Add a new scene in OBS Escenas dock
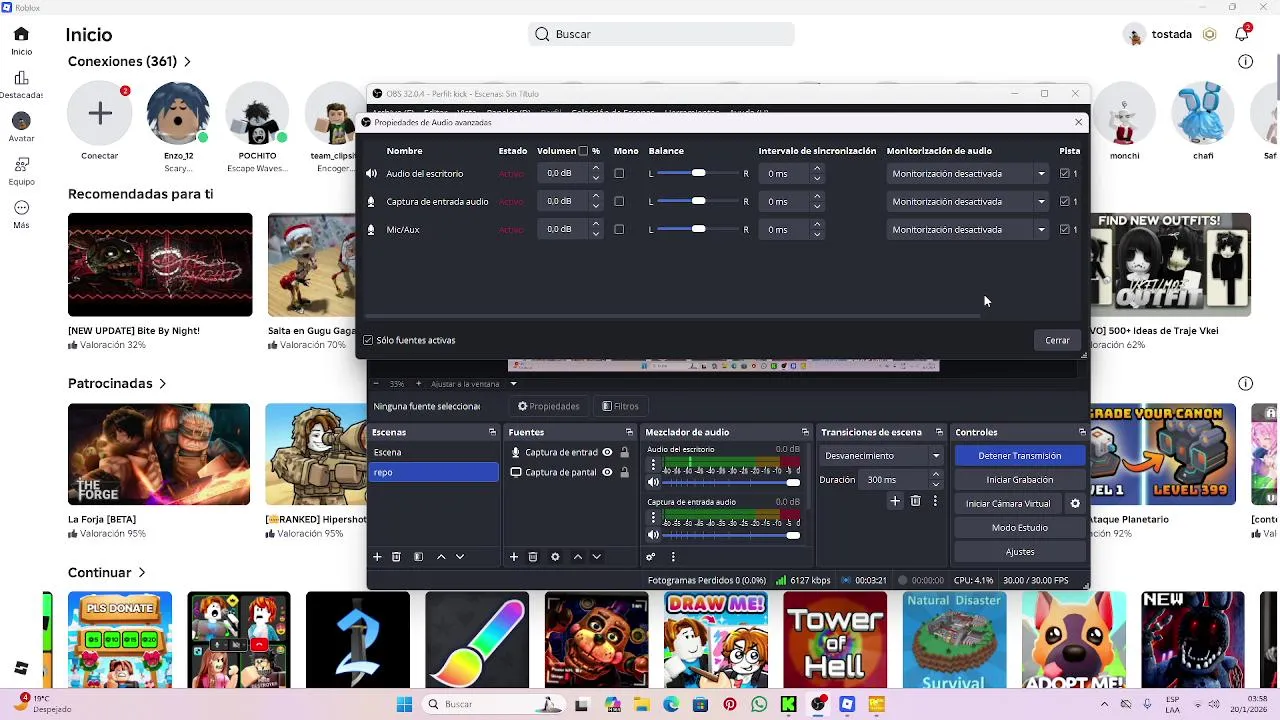 [377, 557]
